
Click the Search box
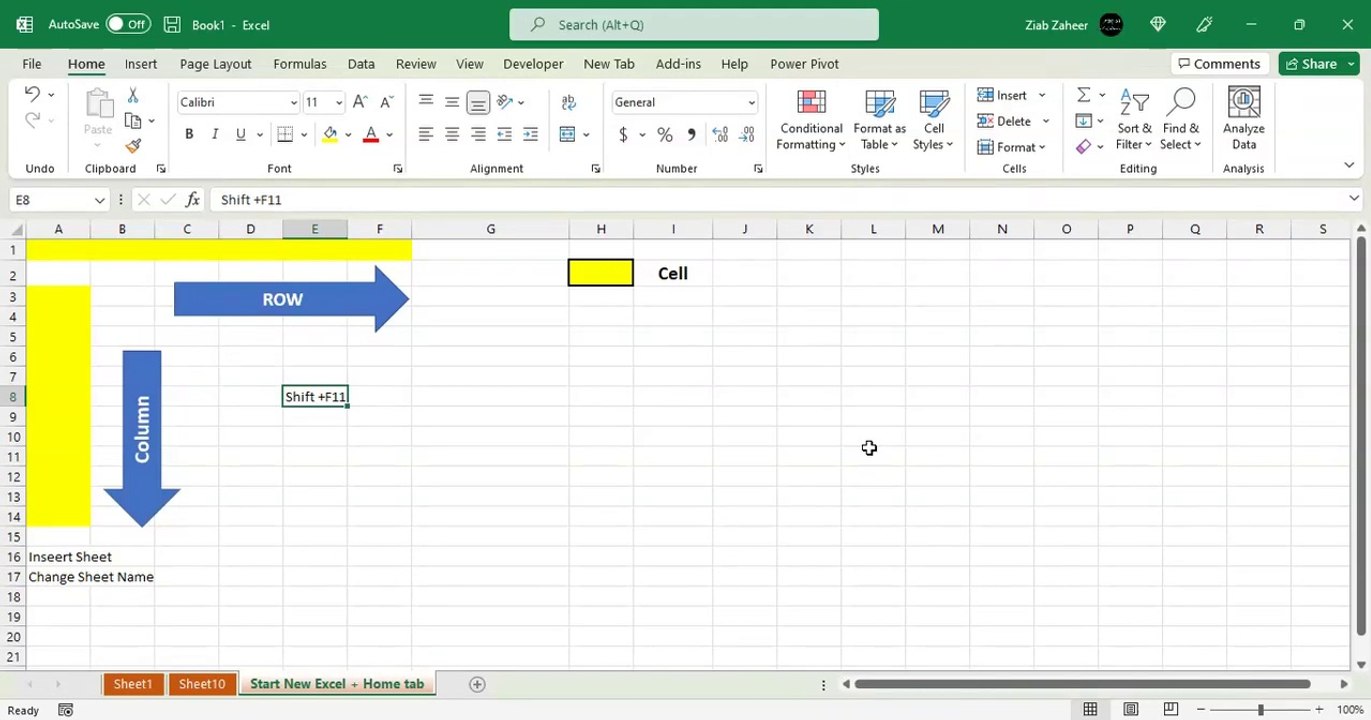694,24
